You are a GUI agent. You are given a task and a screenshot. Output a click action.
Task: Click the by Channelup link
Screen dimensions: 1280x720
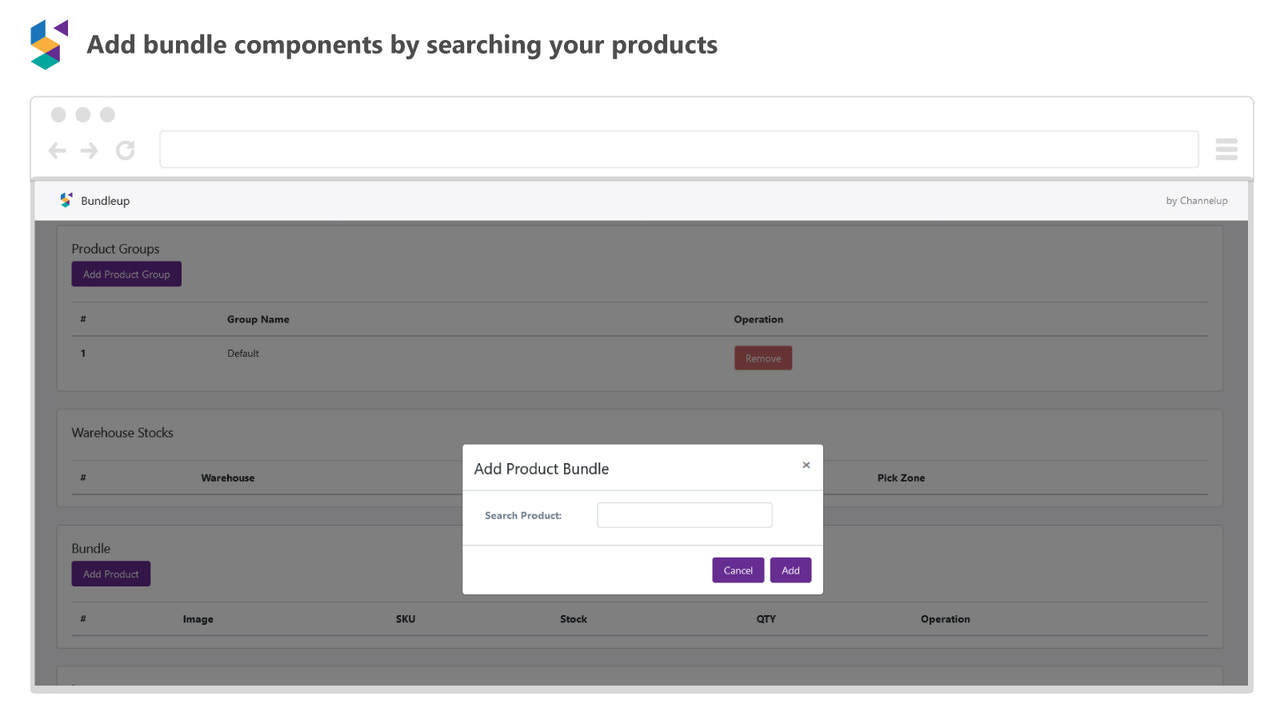tap(1196, 200)
